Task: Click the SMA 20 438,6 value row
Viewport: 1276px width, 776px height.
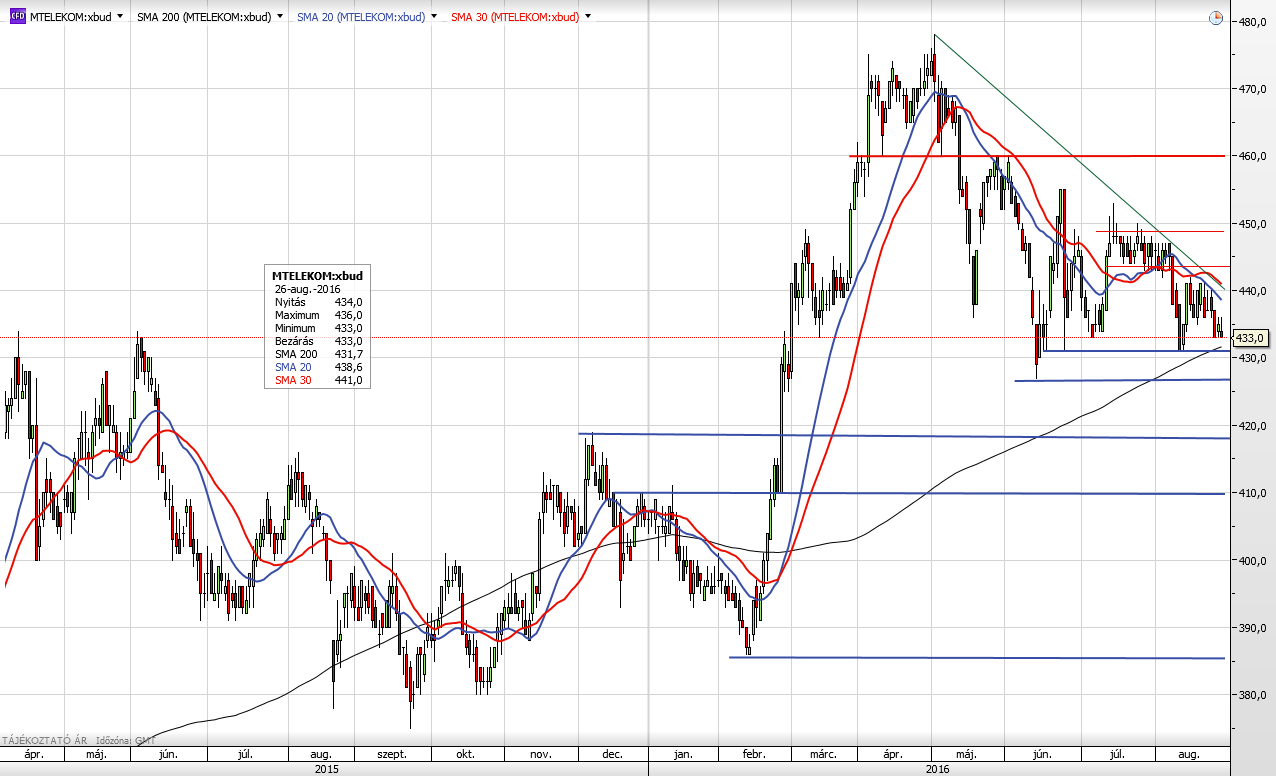Action: 317,367
